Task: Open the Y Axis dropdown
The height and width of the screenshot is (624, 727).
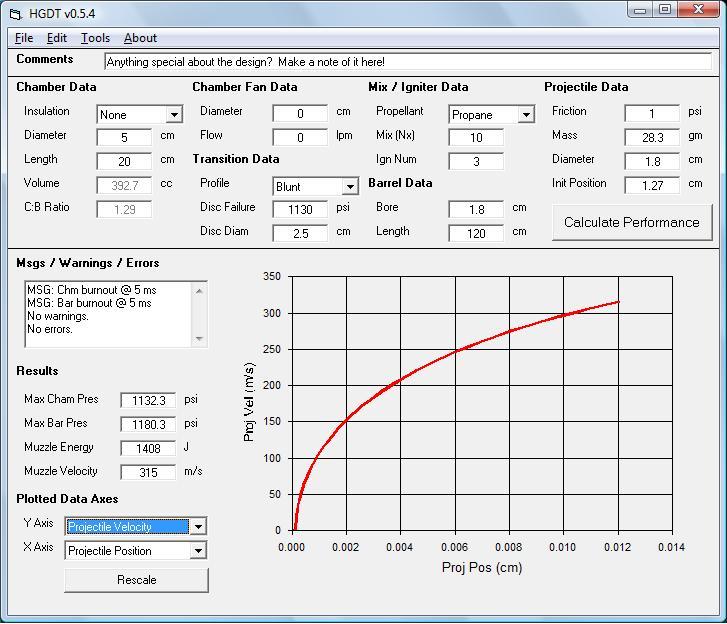Action: (x=198, y=527)
